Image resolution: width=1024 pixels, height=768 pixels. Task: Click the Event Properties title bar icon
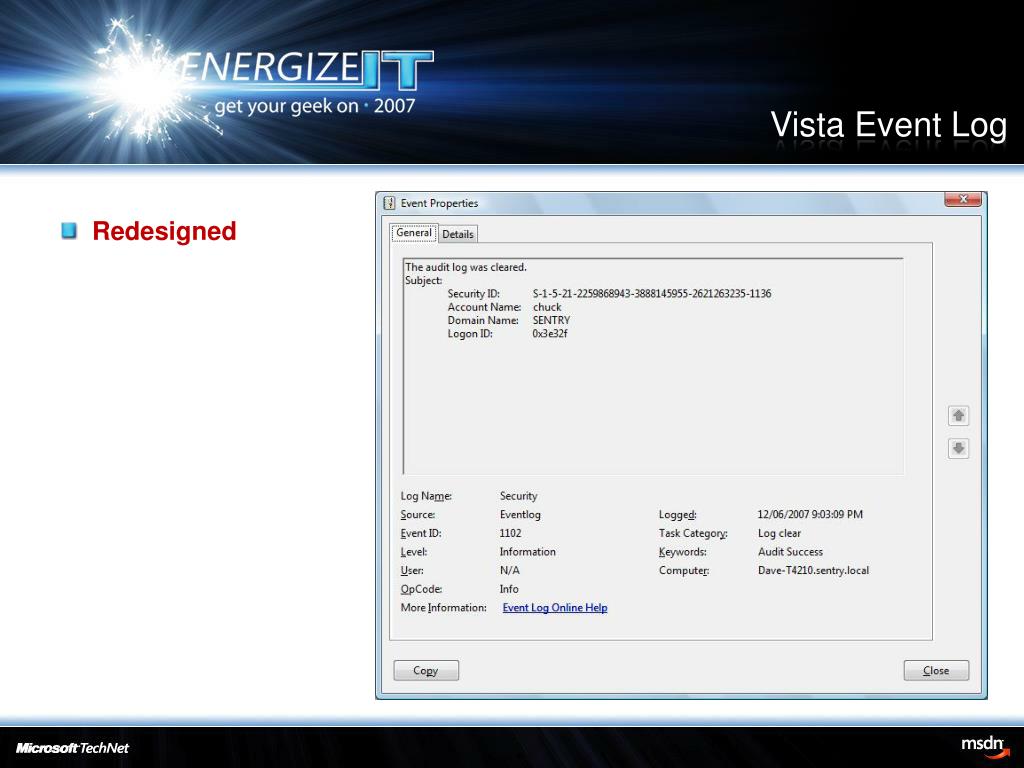click(389, 203)
